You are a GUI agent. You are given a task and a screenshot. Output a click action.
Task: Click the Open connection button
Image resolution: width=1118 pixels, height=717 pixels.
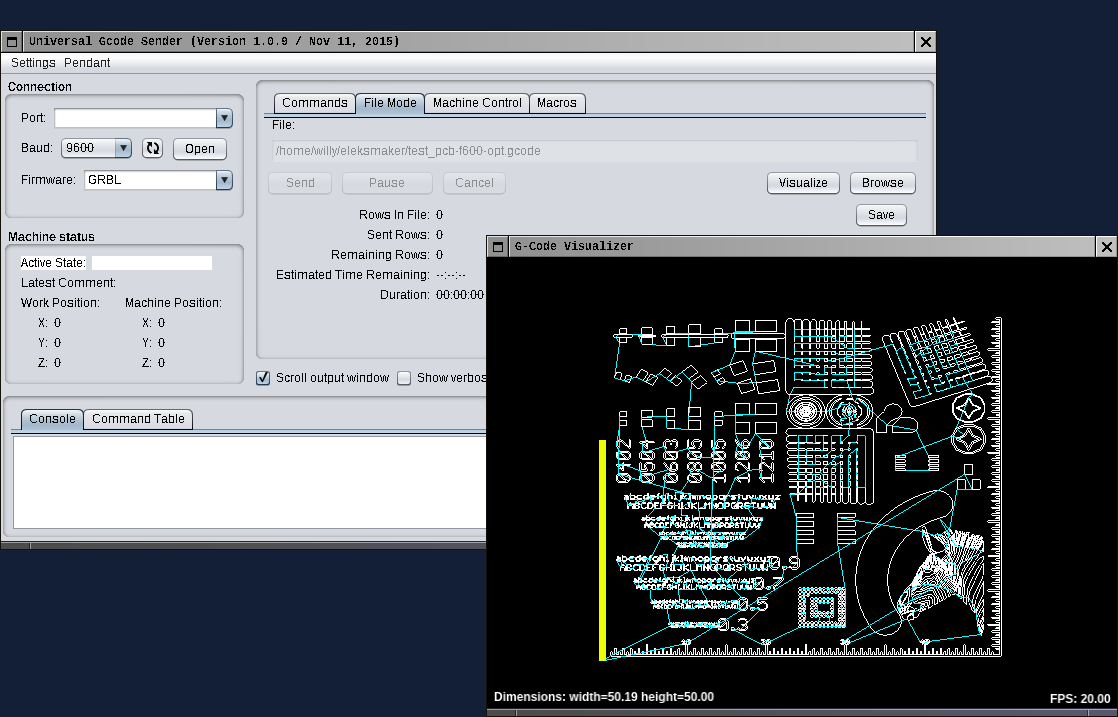click(x=200, y=148)
